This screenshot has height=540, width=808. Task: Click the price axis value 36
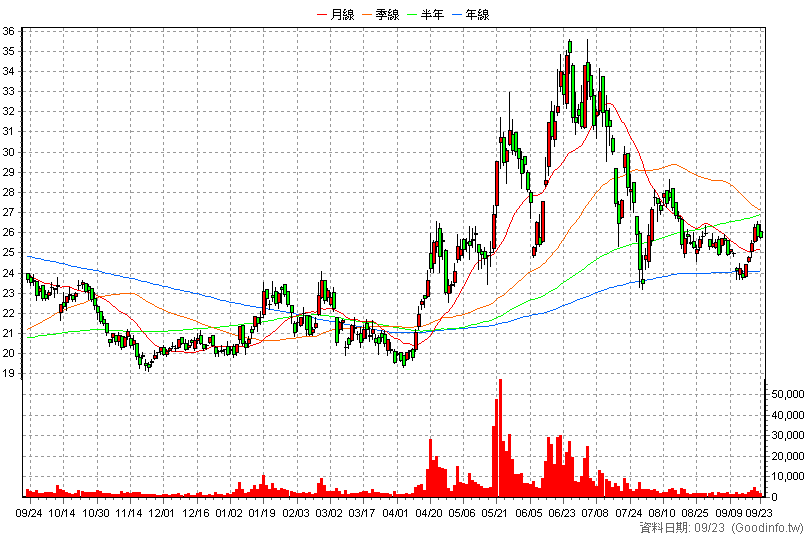(8, 31)
